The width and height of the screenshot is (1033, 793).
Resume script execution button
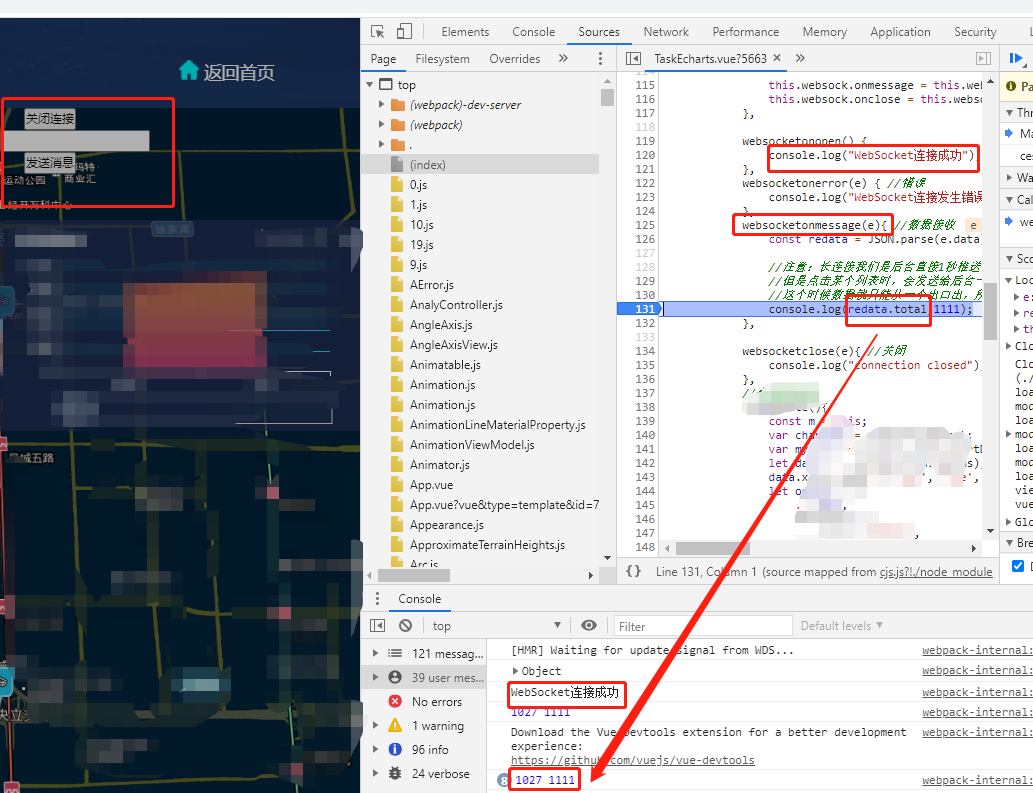pyautogui.click(x=1016, y=59)
